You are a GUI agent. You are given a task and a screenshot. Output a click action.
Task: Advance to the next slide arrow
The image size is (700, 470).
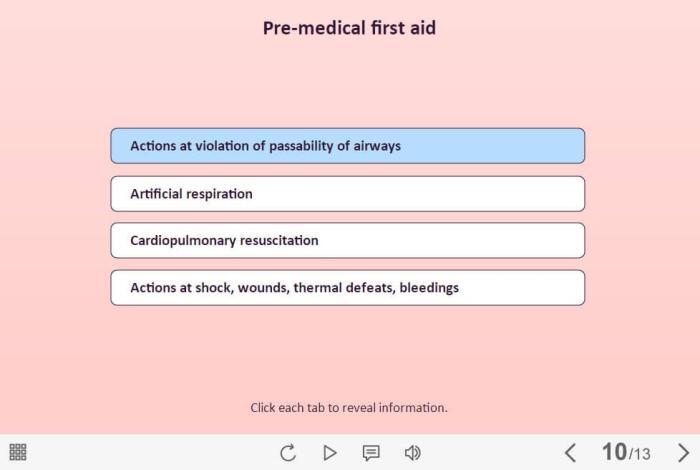point(683,453)
